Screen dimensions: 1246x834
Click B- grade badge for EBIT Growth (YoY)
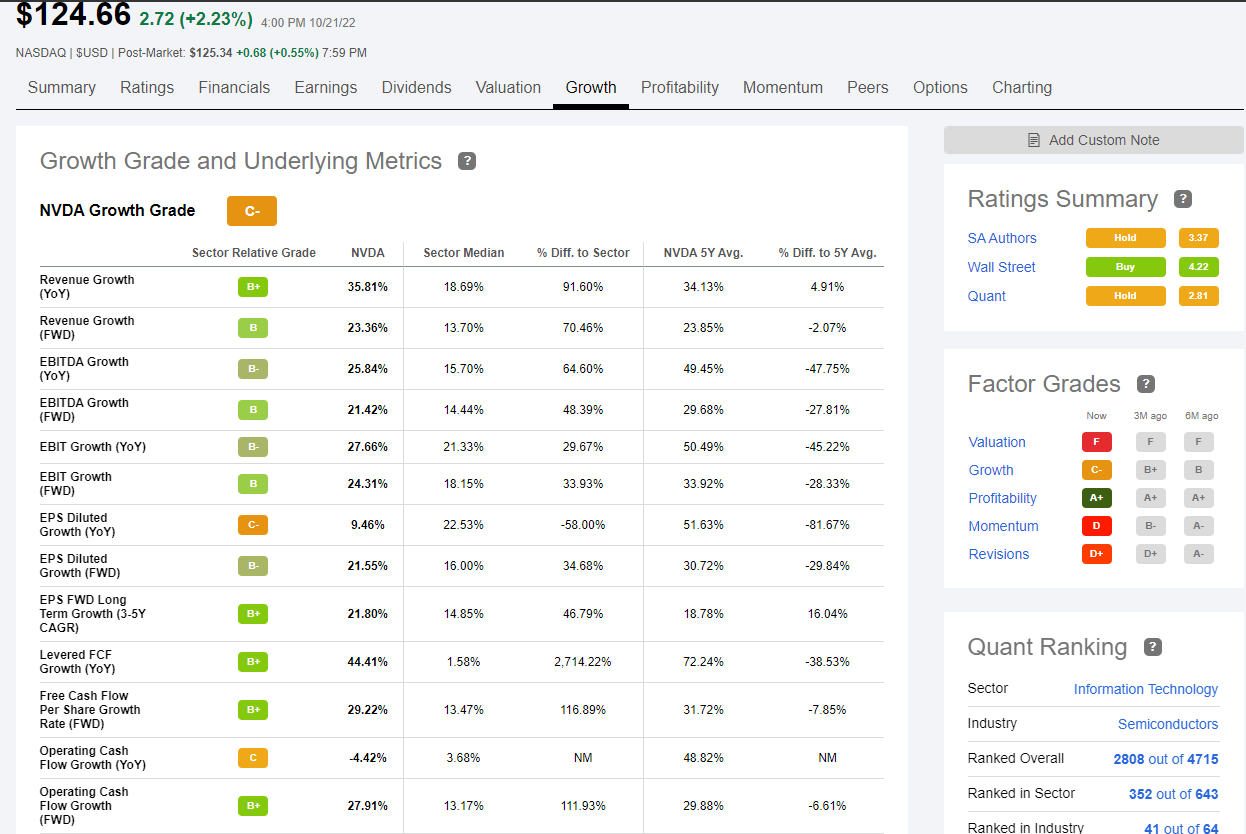[x=253, y=447]
